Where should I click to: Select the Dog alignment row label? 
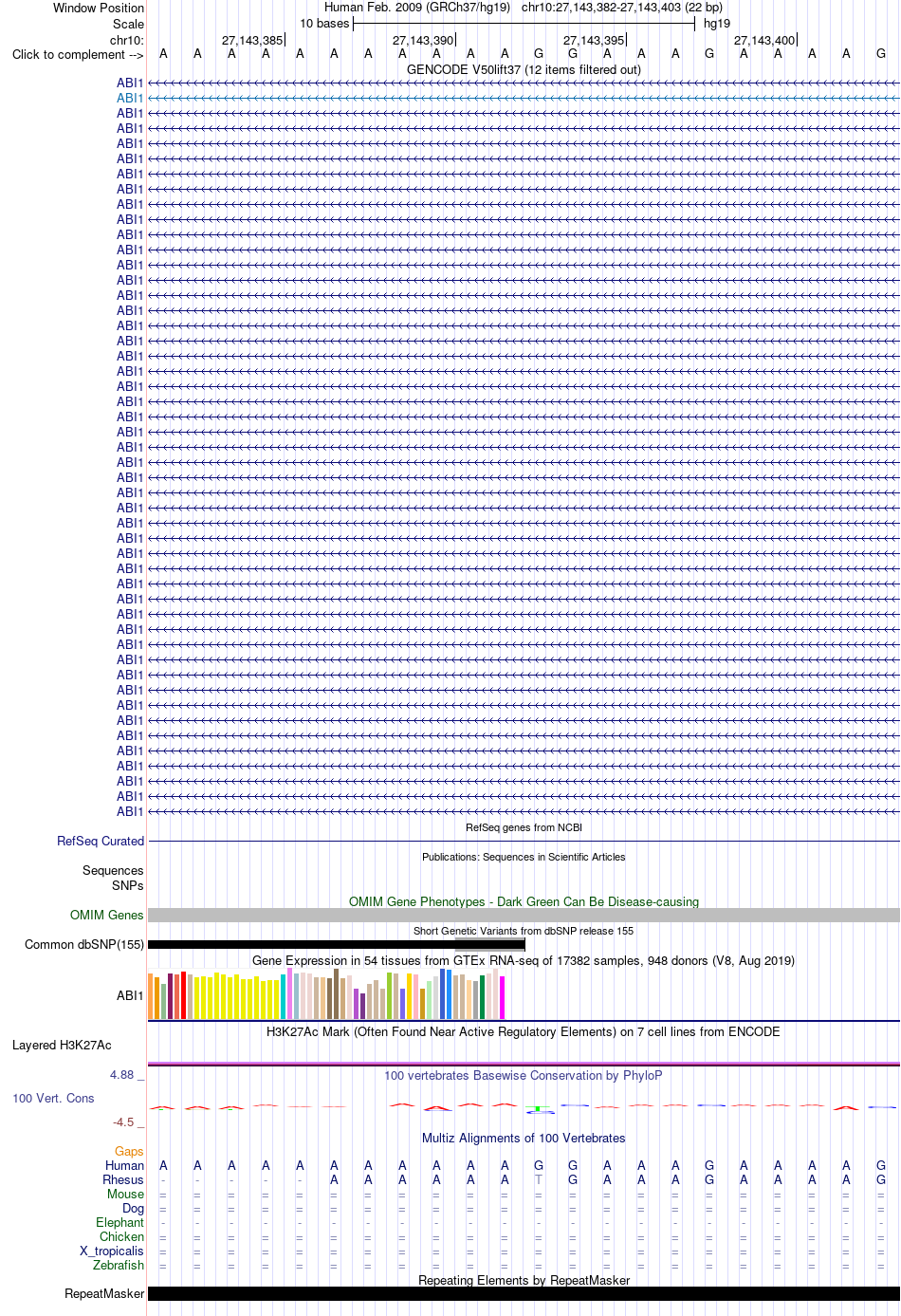133,1209
